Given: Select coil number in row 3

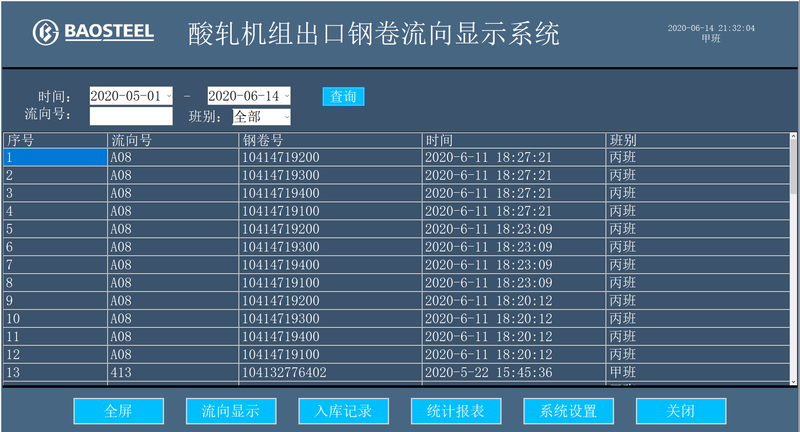Looking at the screenshot, I should coord(331,193).
